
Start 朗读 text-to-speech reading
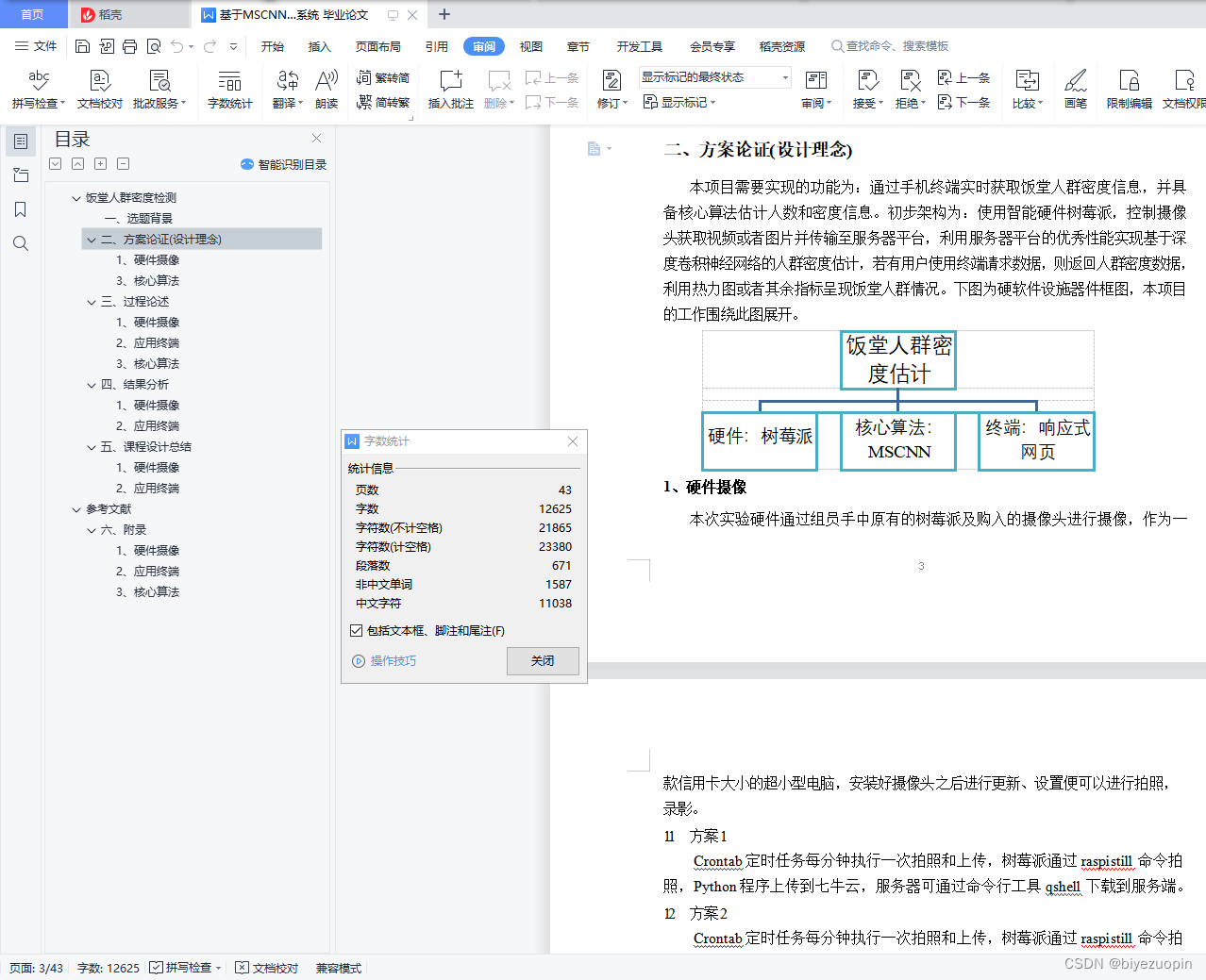tap(326, 90)
